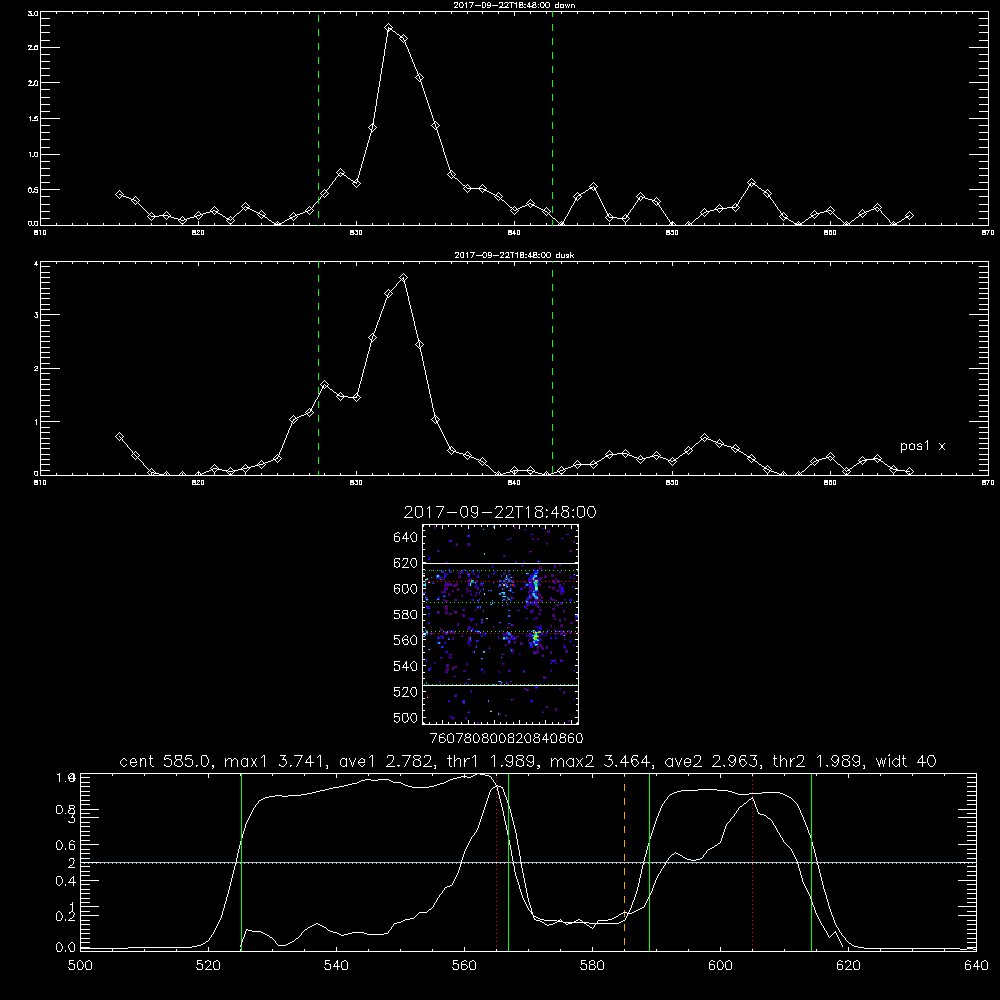Viewport: 1000px width, 1000px height.
Task: Click heatmap y-axis label '640'
Action: (406, 538)
